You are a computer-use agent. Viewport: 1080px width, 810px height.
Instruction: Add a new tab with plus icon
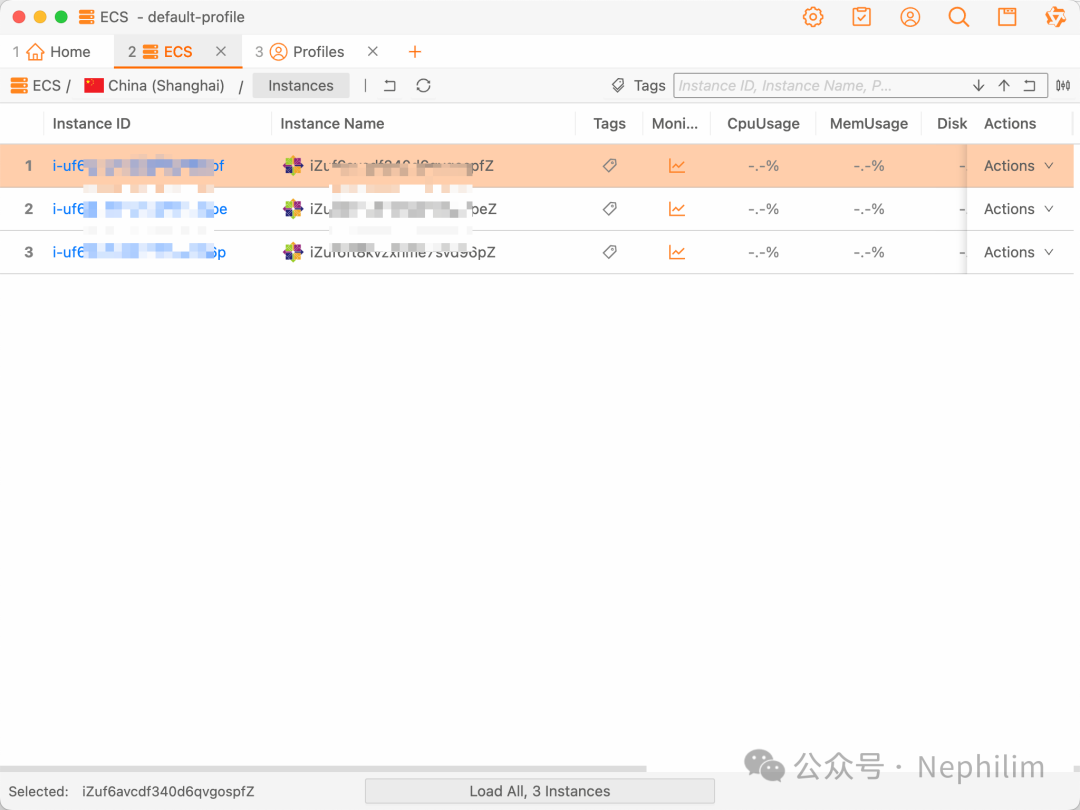415,52
